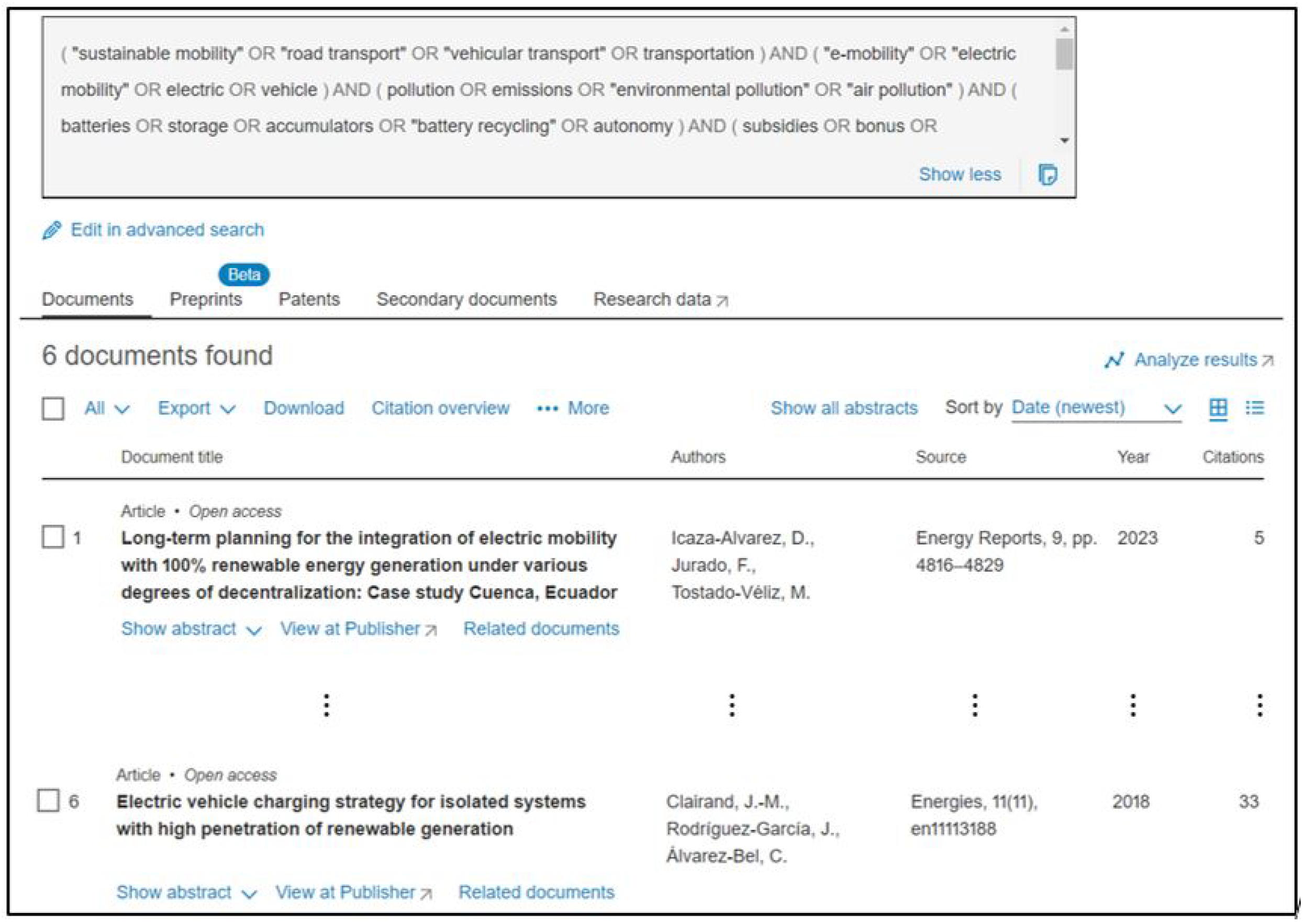Switch to grid table view icon
This screenshot has height=924, width=1305.
pyautogui.click(x=1218, y=407)
